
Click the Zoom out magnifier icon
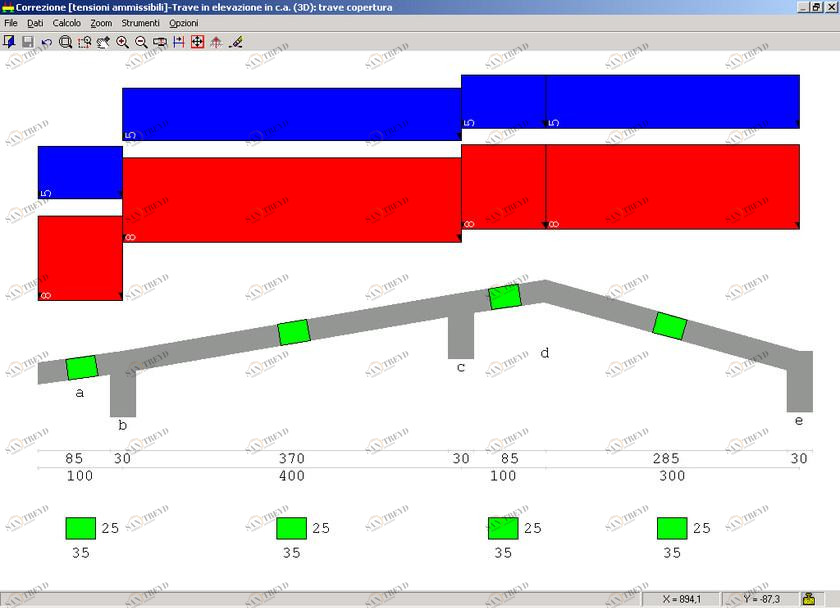point(141,42)
